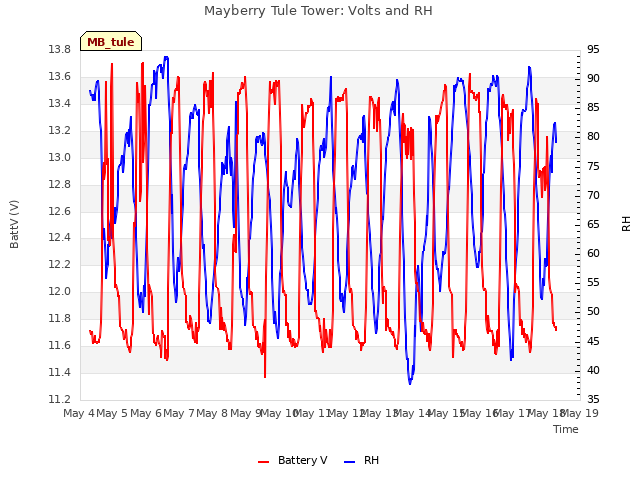The width and height of the screenshot is (640, 480).
Task: Select the 'RH' legend label text
Action: 371,460
